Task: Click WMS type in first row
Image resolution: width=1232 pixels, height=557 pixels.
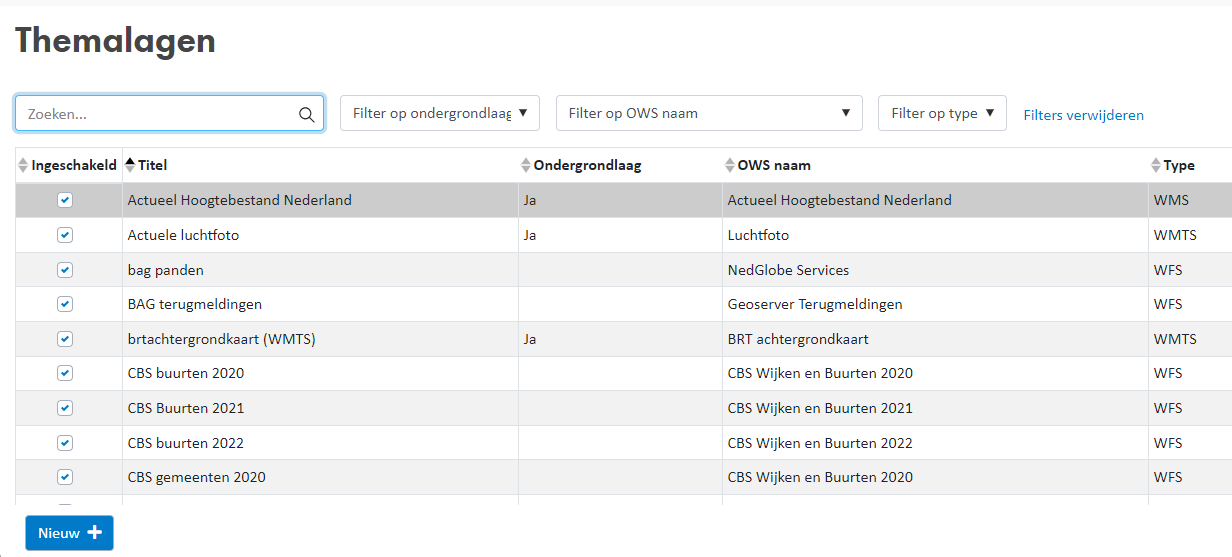Action: click(x=1171, y=200)
